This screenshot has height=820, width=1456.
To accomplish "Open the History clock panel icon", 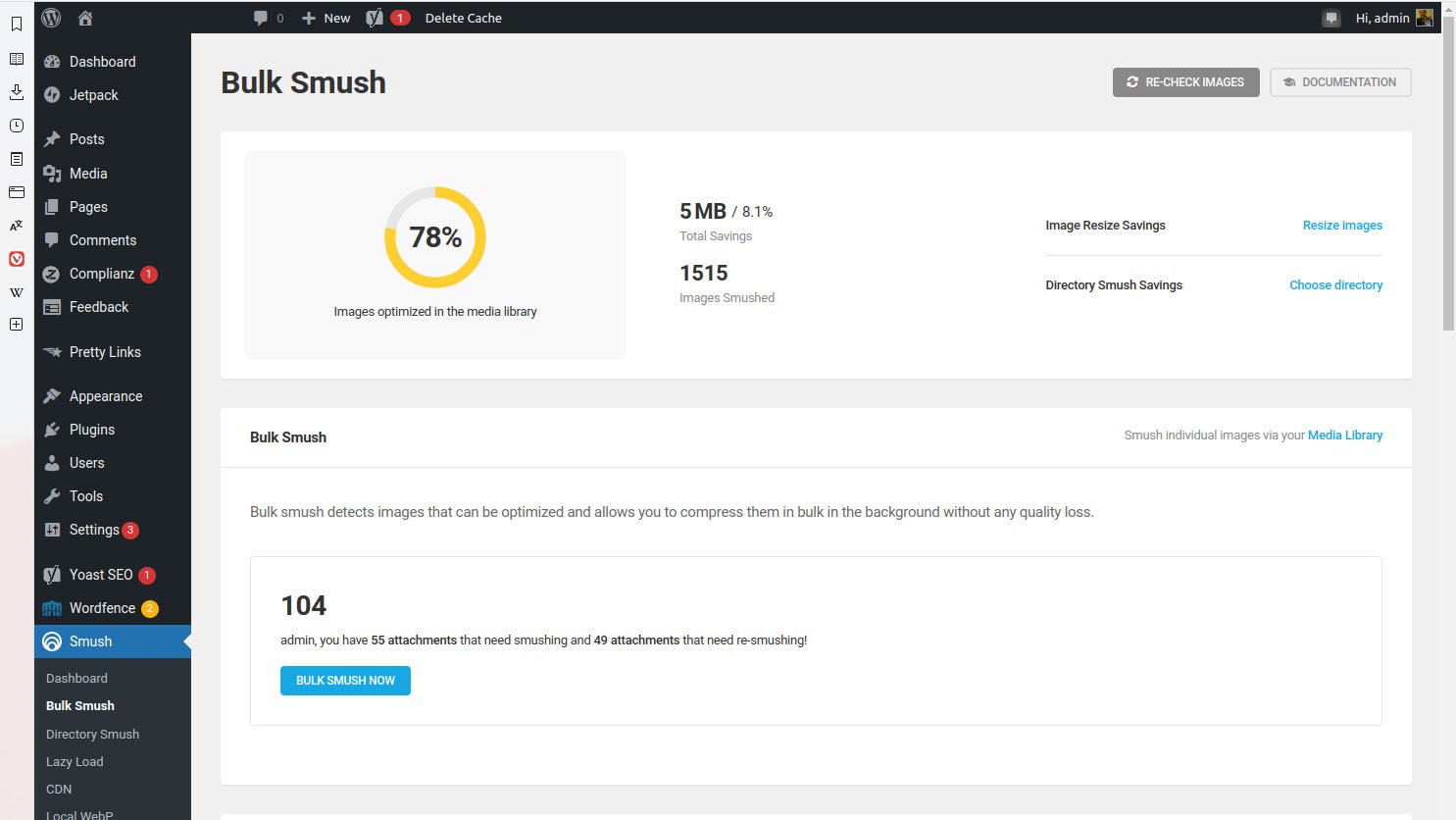I will 17,126.
